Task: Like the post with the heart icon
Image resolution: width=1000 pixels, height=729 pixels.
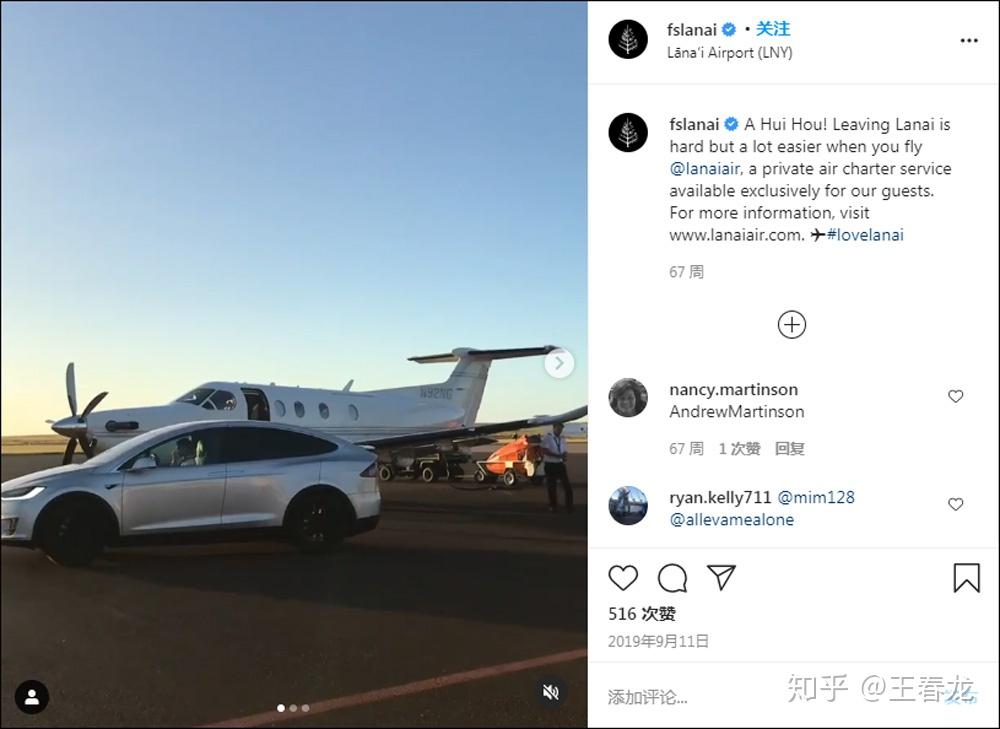Action: 622,578
